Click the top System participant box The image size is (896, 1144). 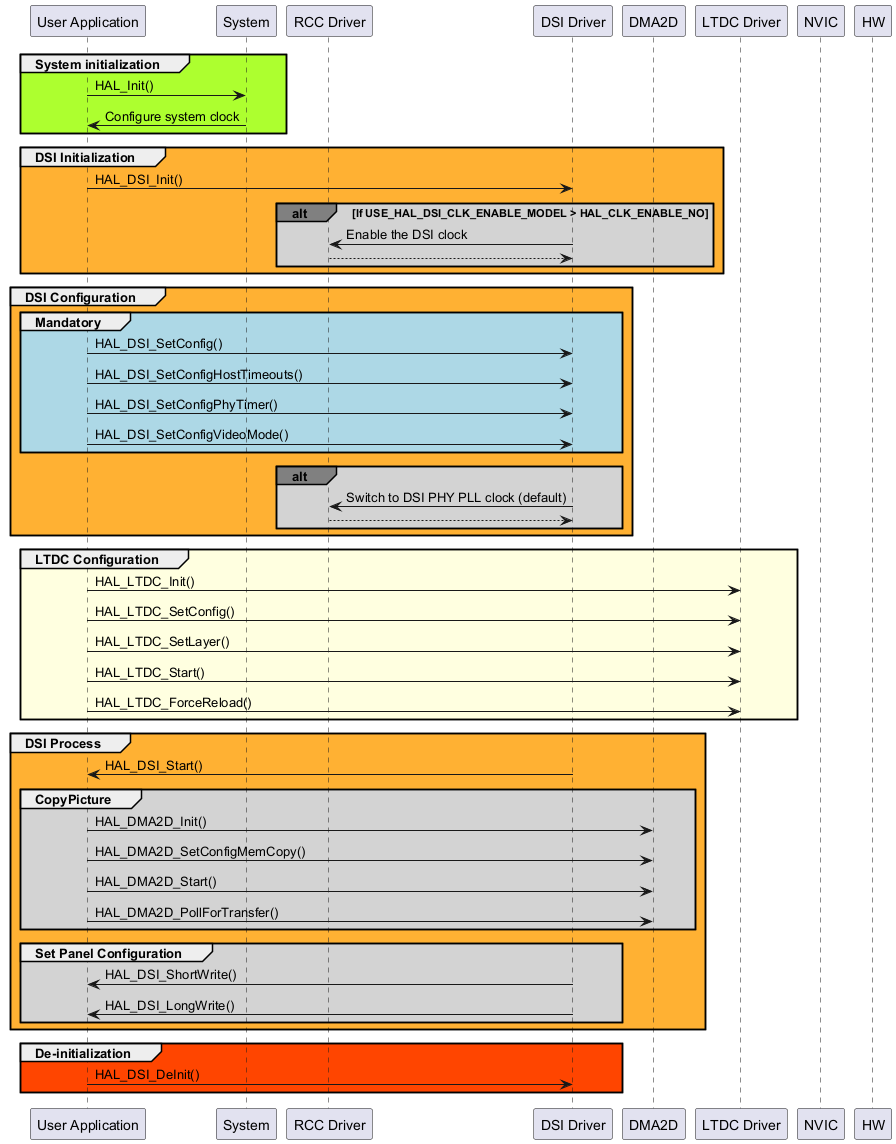point(246,21)
